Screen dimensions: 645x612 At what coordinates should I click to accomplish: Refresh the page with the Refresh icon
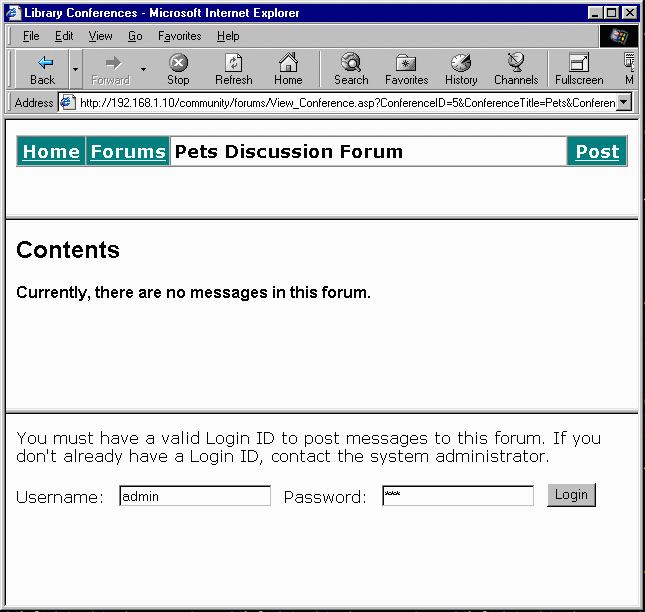pyautogui.click(x=233, y=63)
